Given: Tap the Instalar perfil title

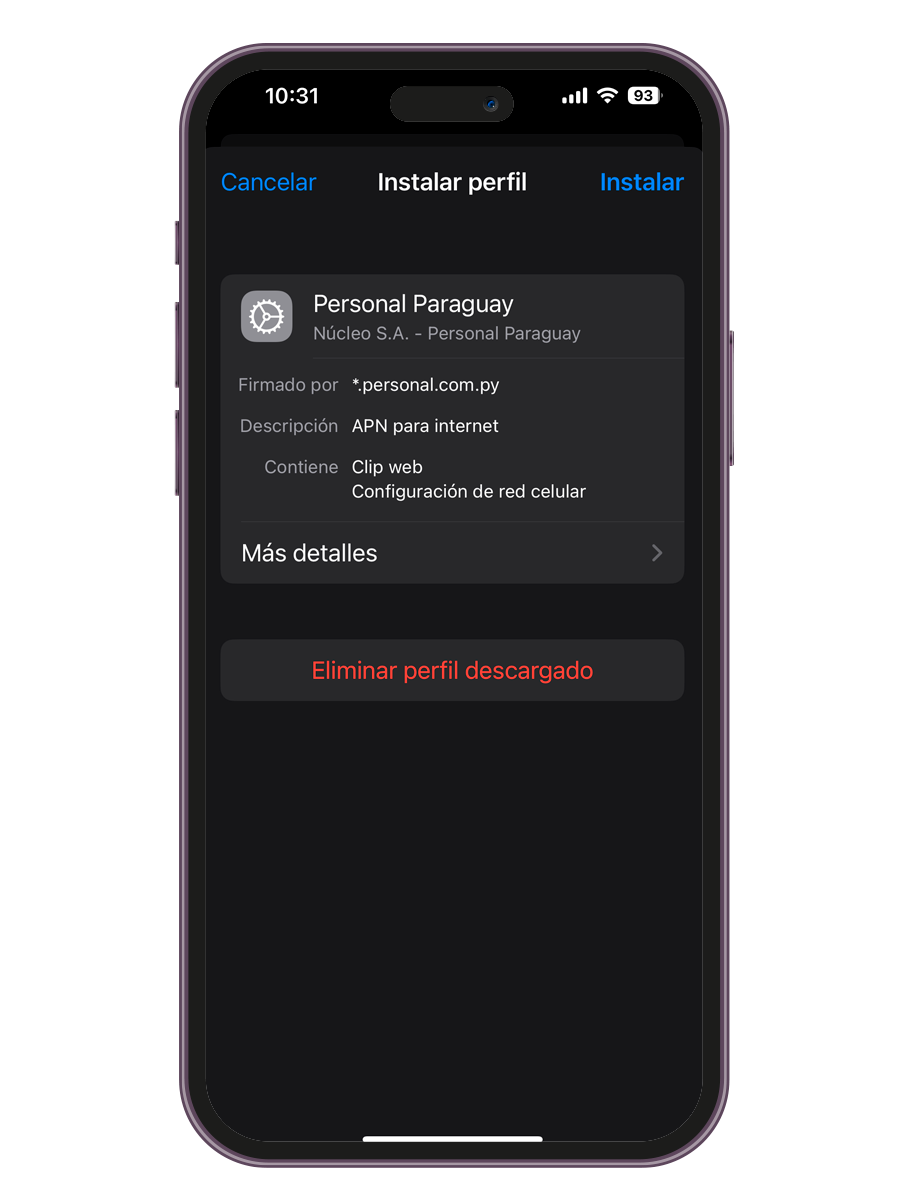Looking at the screenshot, I should (x=452, y=182).
